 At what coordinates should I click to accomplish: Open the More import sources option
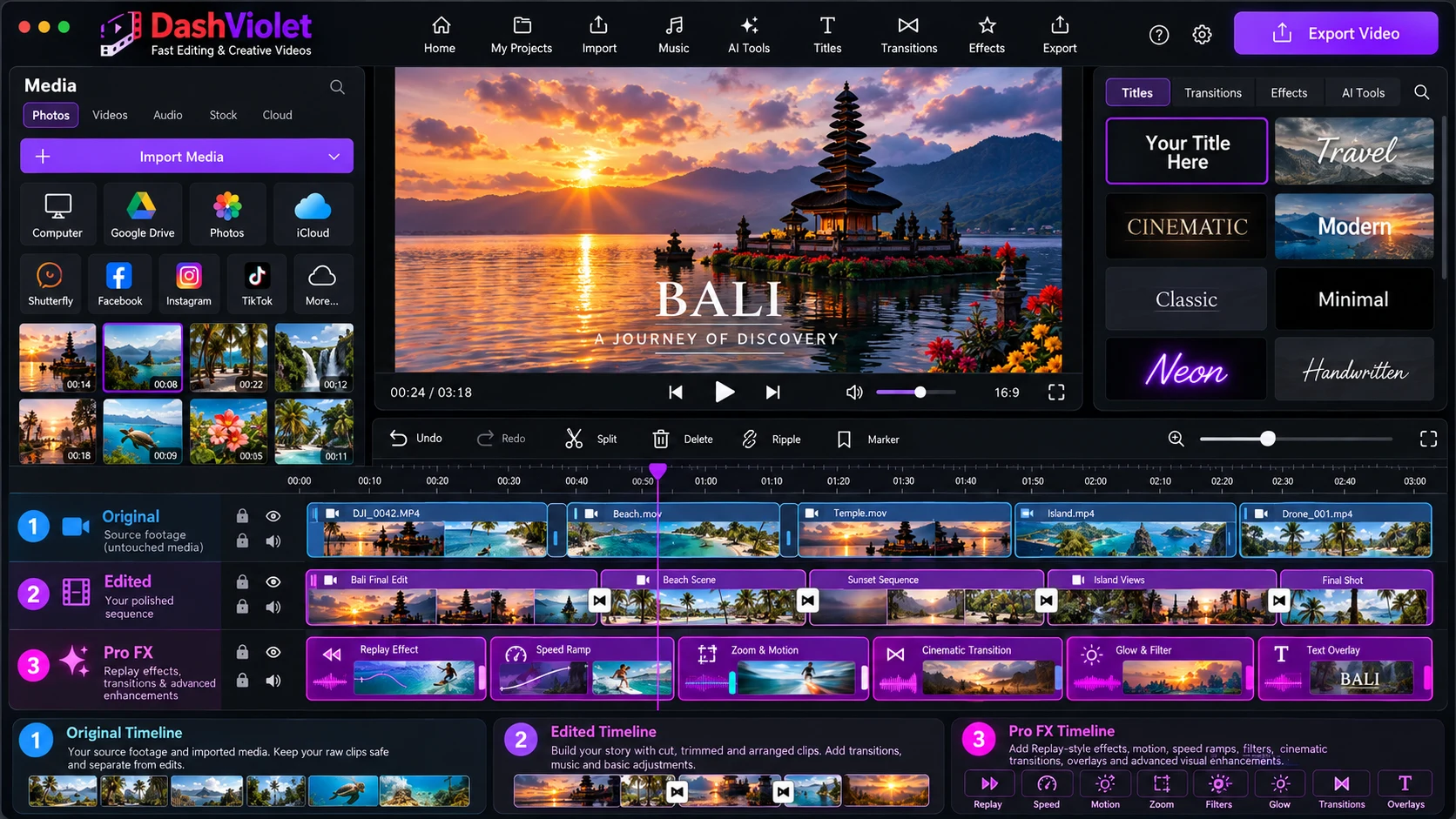[321, 284]
